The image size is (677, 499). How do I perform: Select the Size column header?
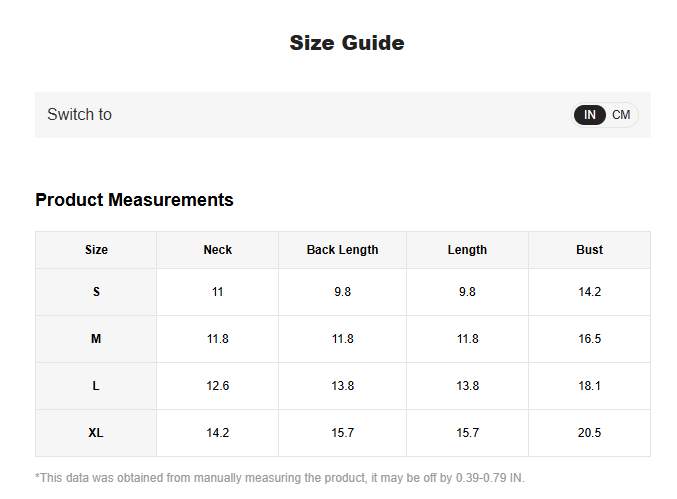(x=96, y=250)
